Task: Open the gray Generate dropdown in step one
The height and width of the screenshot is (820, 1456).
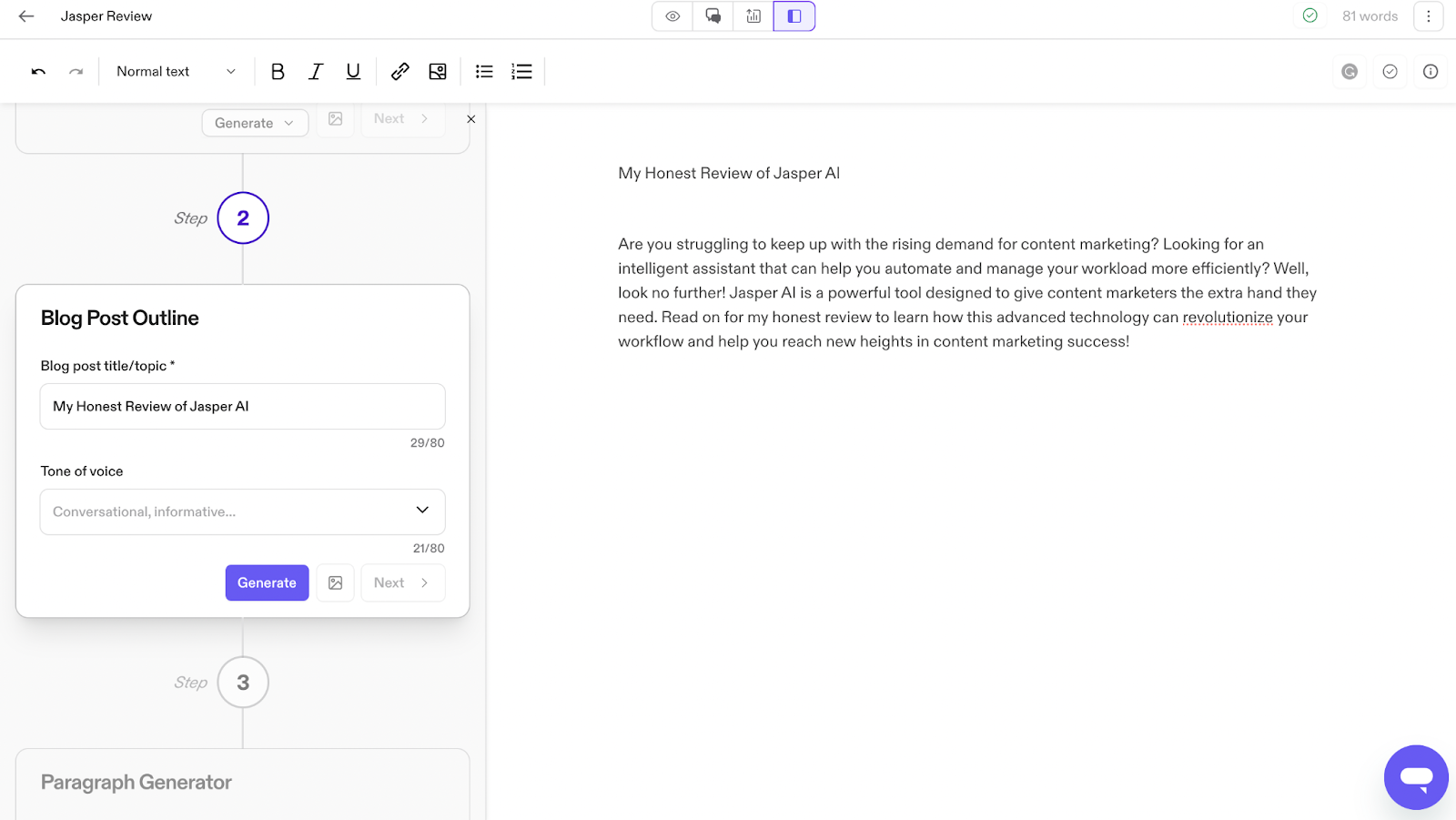Action: [255, 123]
